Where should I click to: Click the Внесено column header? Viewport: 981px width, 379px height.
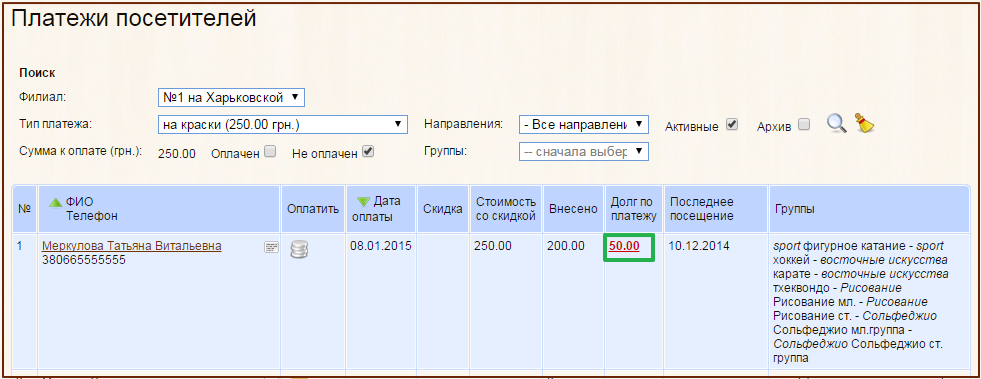(x=574, y=210)
